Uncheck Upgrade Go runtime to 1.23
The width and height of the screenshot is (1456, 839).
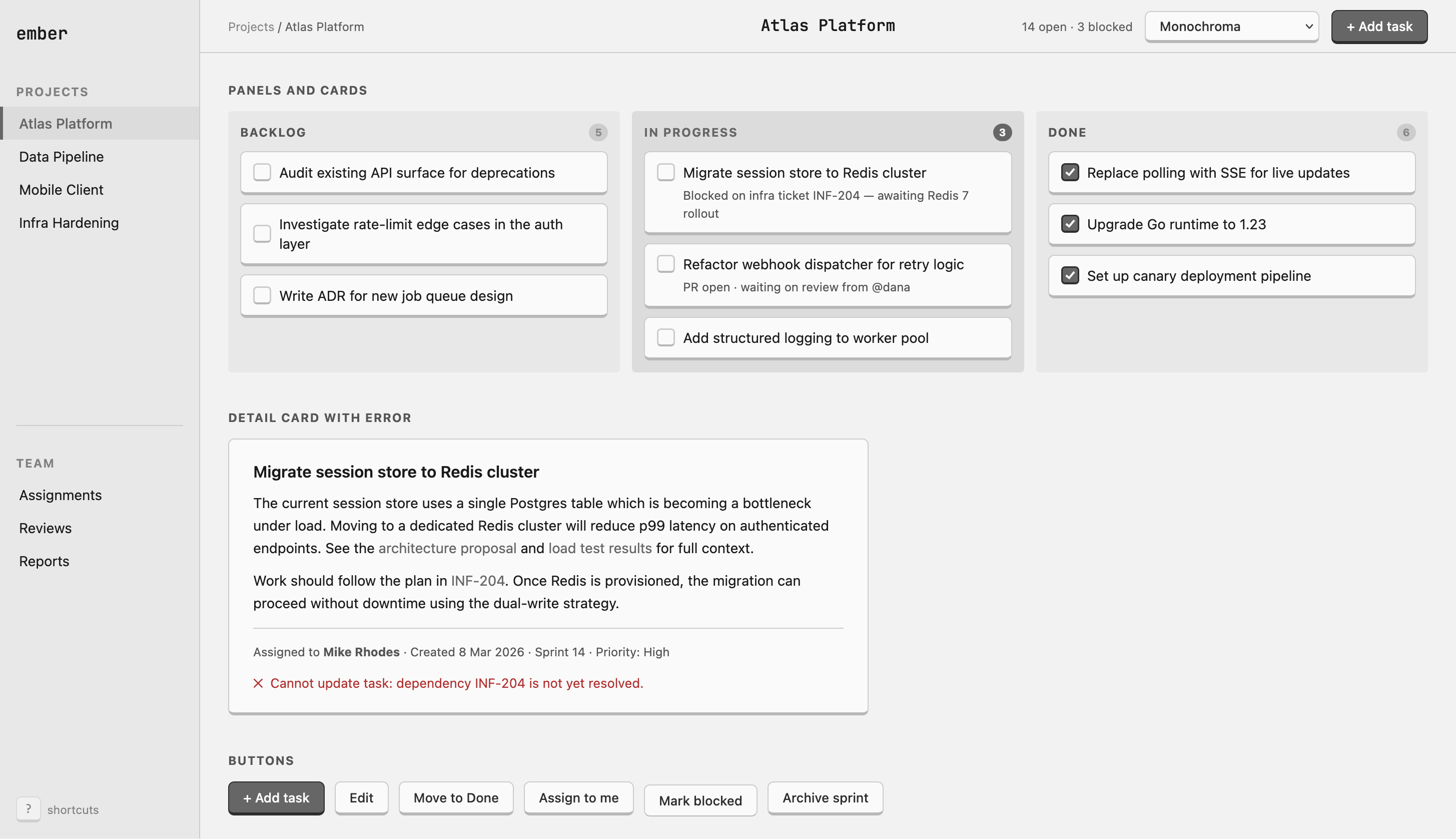(1070, 224)
